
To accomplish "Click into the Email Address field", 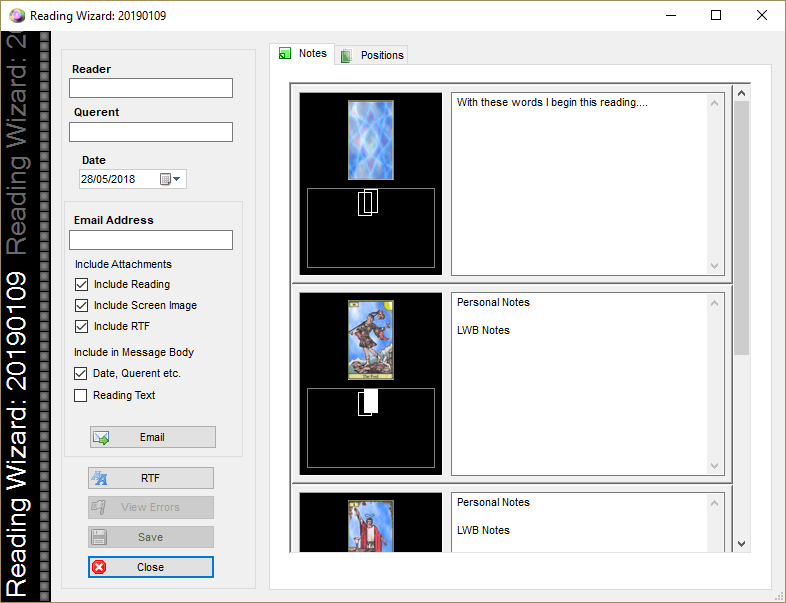I will coord(151,240).
